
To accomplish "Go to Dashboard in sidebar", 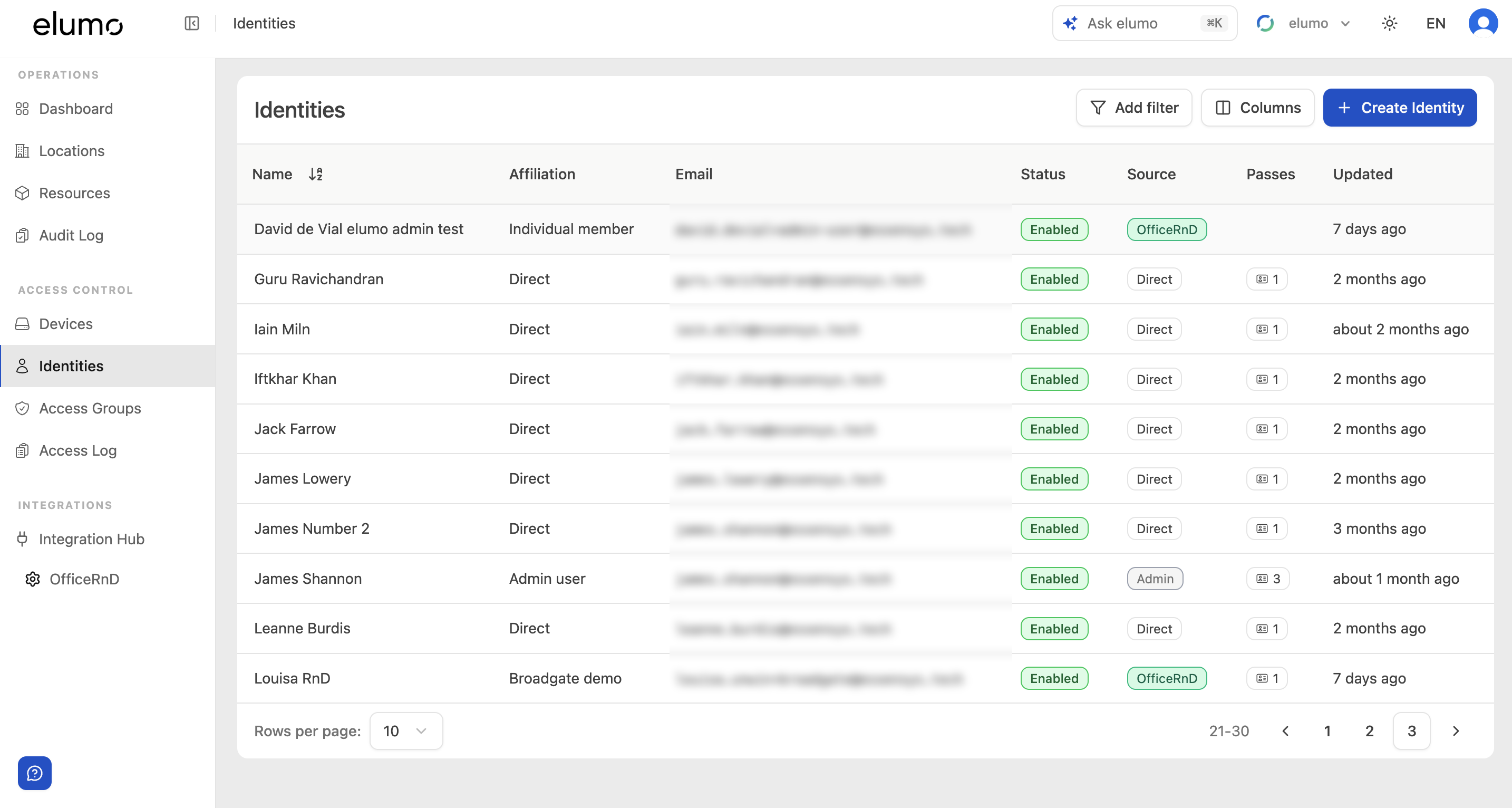I will [x=108, y=109].
